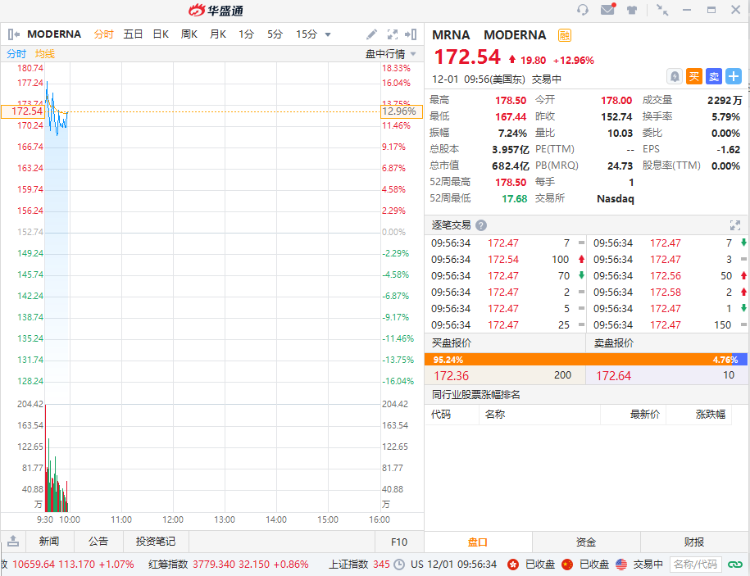Open customer service headset icon
This screenshot has height=576, width=750.
(582, 10)
